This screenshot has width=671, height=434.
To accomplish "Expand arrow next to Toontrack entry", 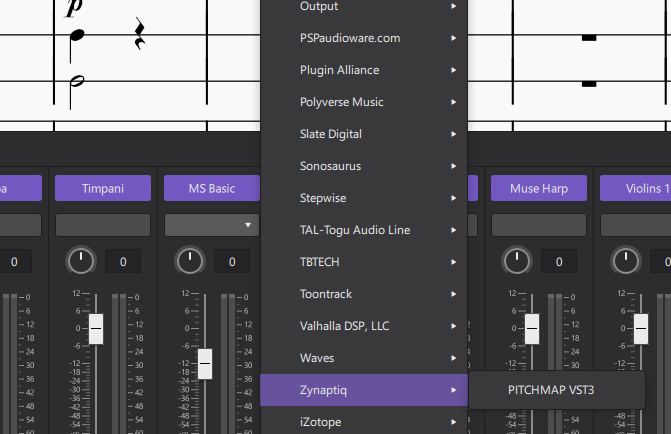I will pos(453,294).
